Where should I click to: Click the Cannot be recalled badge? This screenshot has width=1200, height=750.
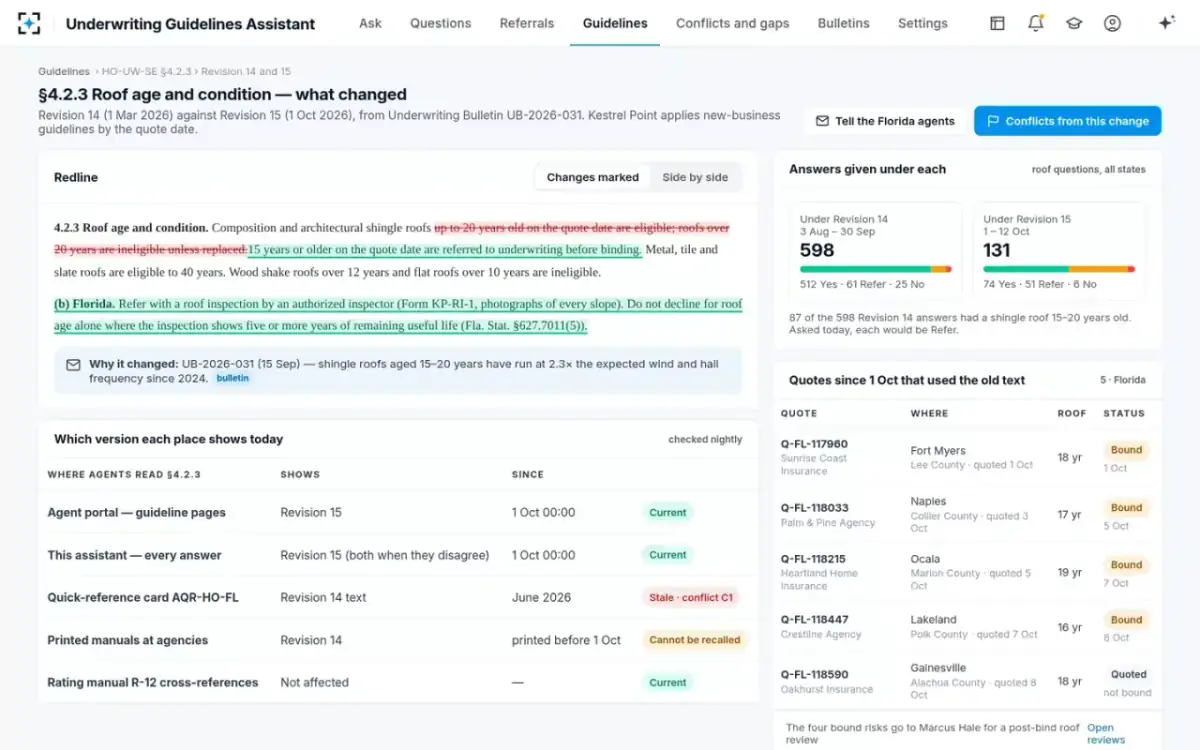695,640
